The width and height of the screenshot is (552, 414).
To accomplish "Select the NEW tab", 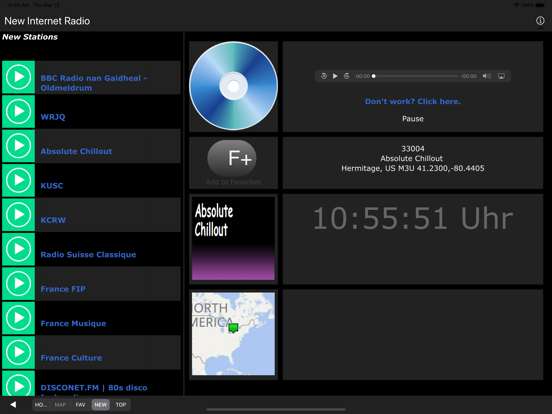I will click(x=101, y=405).
